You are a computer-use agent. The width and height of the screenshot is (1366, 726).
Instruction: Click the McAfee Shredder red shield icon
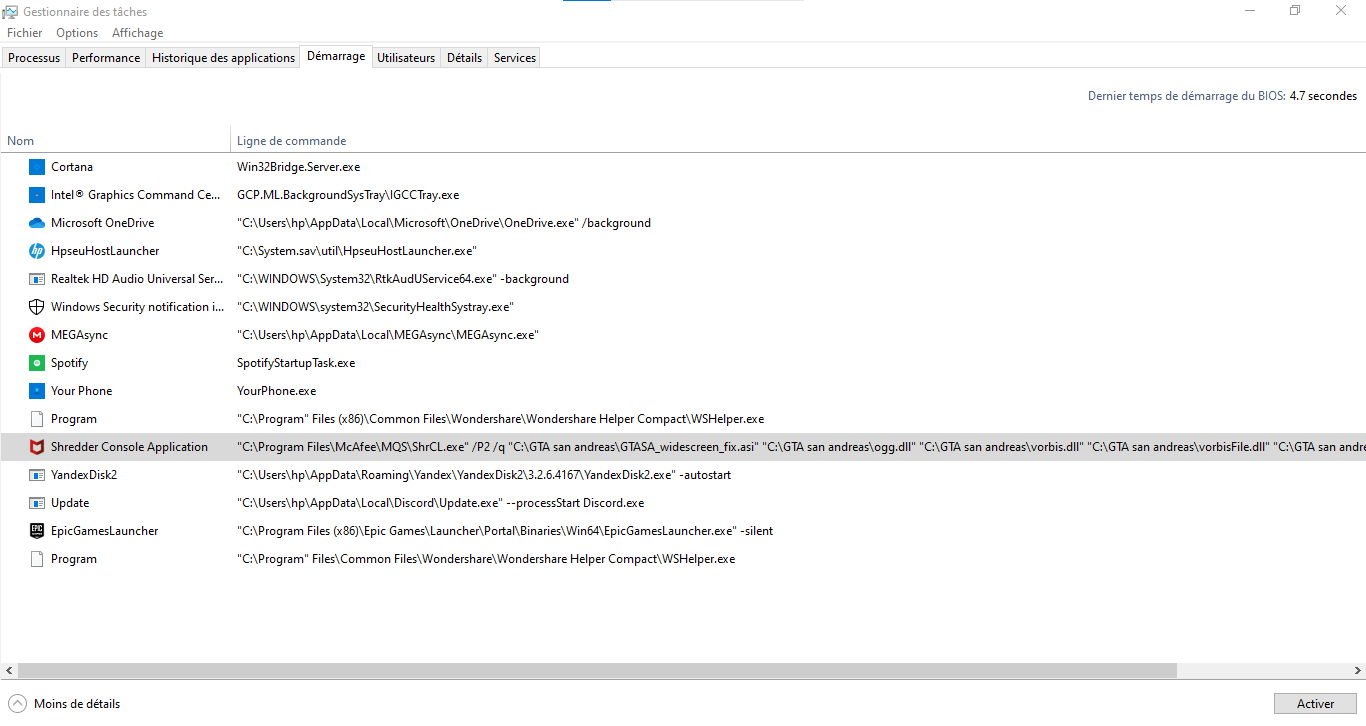coord(37,447)
